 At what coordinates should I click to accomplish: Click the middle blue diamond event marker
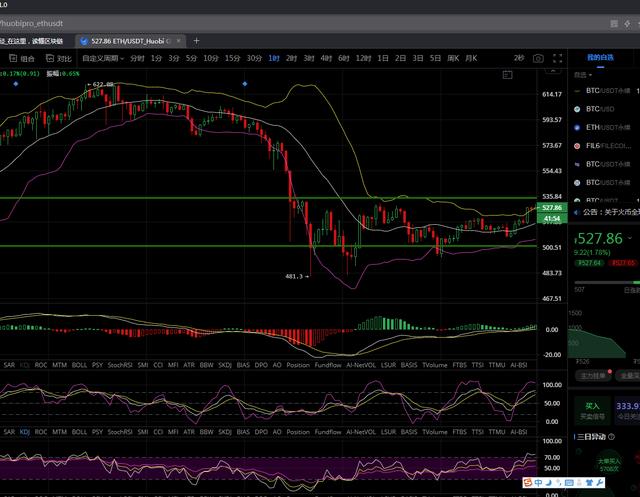[x=244, y=84]
